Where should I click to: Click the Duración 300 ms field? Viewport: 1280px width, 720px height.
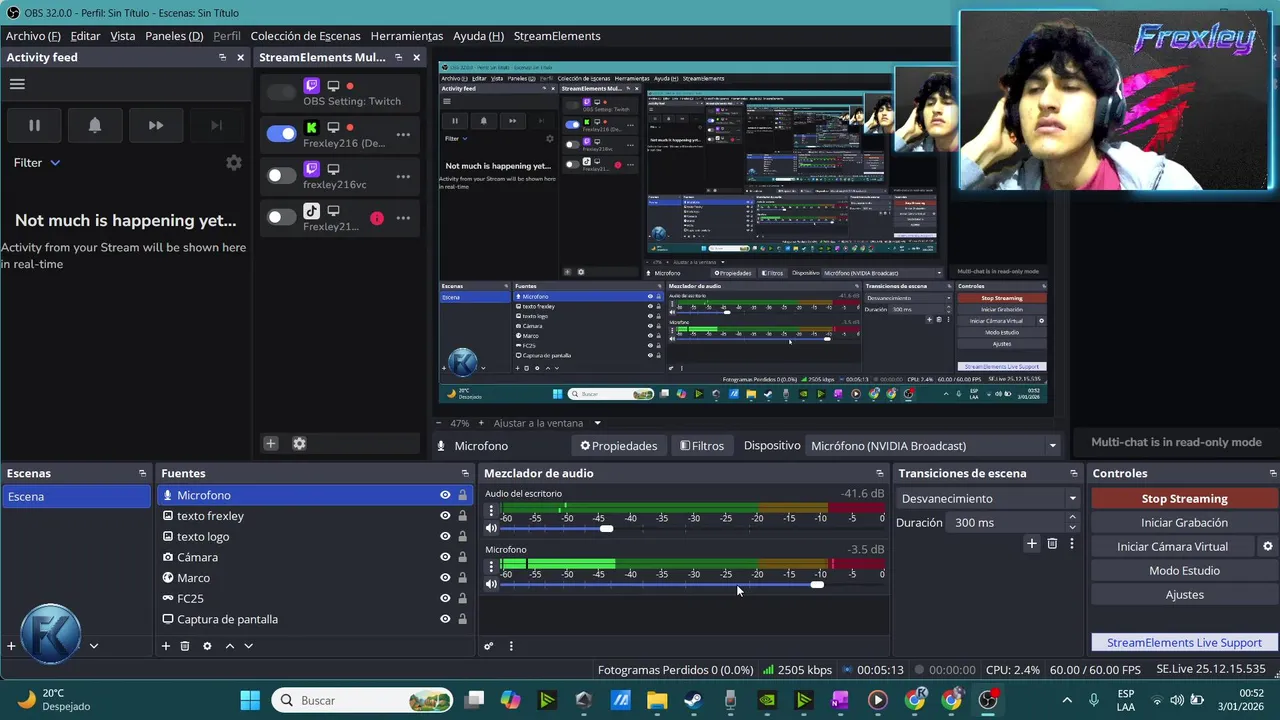click(x=1007, y=522)
